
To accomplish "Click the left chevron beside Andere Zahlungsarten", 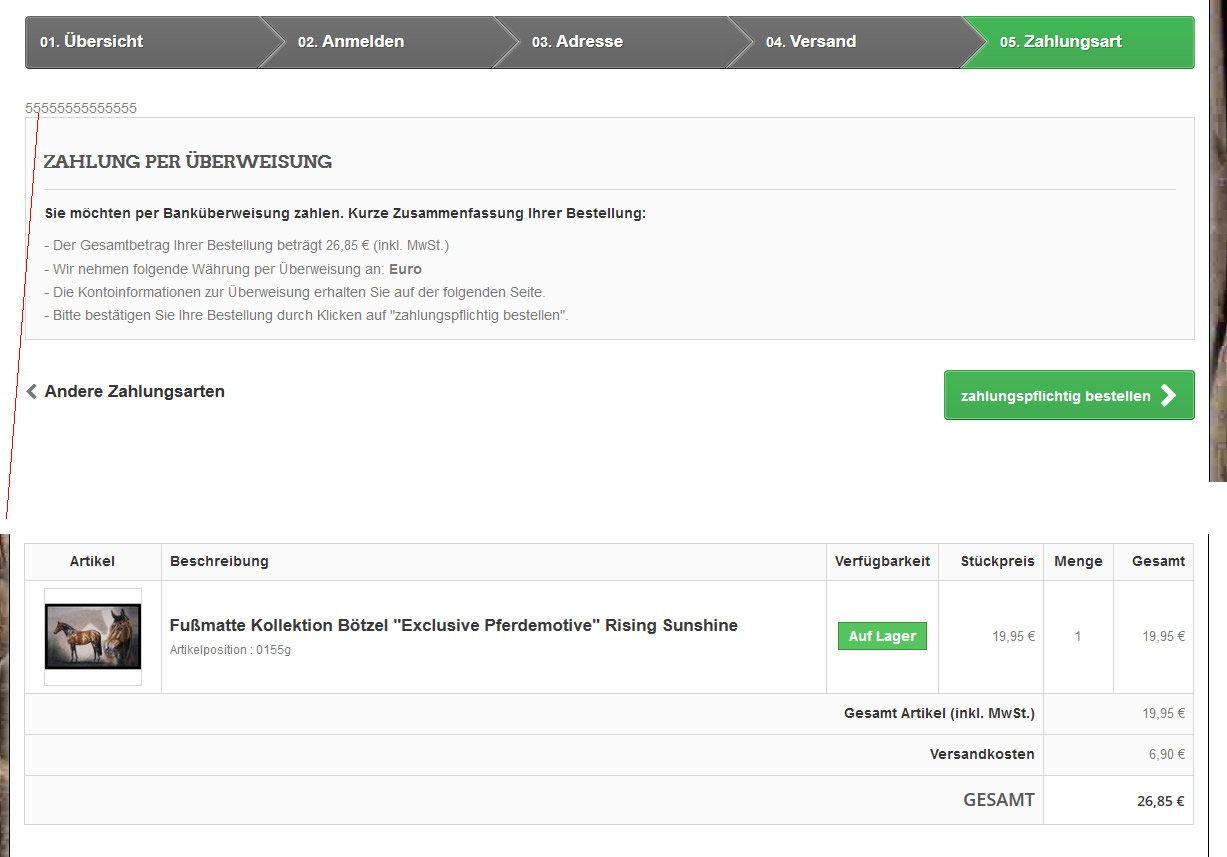I will click(x=32, y=392).
